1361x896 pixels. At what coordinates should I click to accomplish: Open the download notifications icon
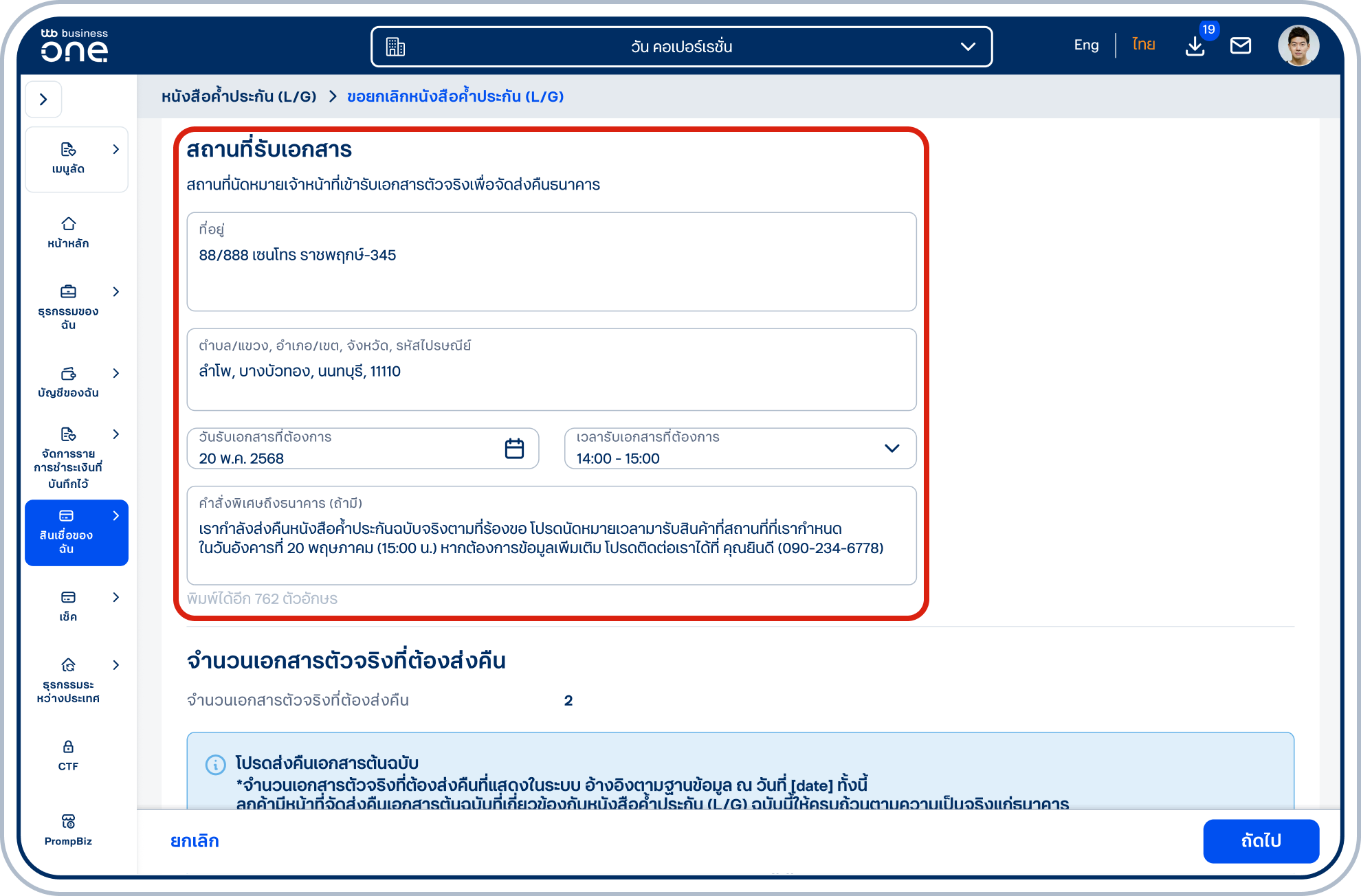point(1195,46)
